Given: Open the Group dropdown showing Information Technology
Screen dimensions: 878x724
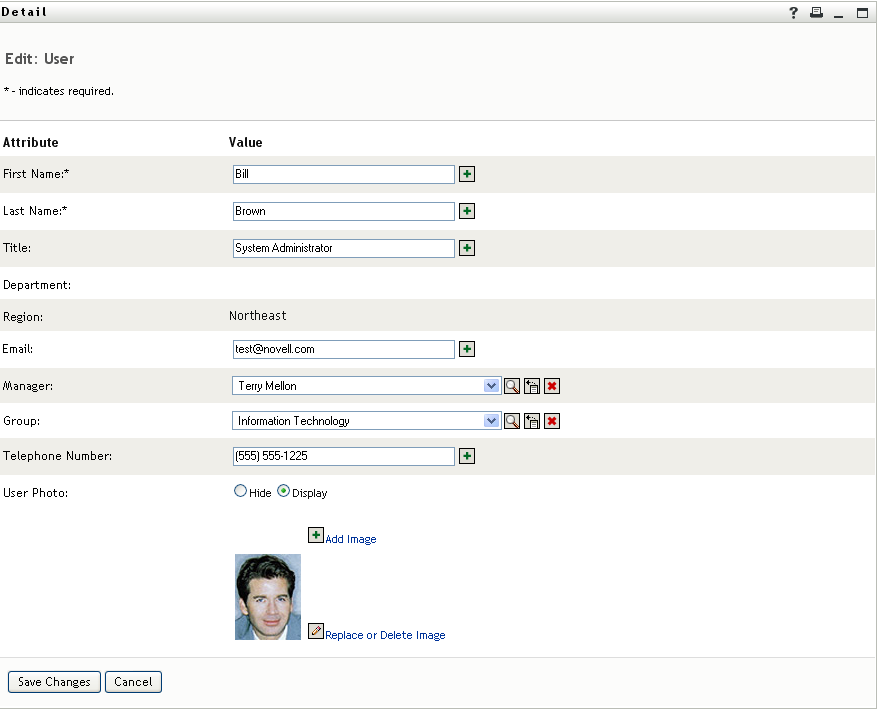Looking at the screenshot, I should click(x=491, y=421).
